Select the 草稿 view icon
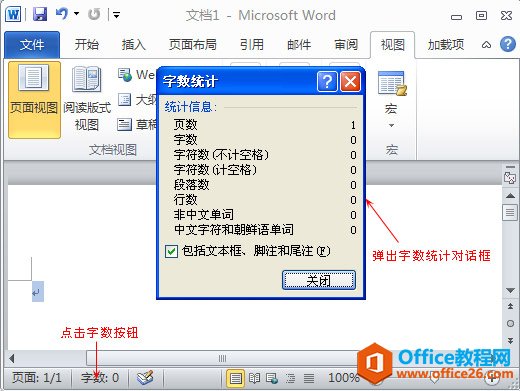Screen dimensions: 520x391 [125, 125]
